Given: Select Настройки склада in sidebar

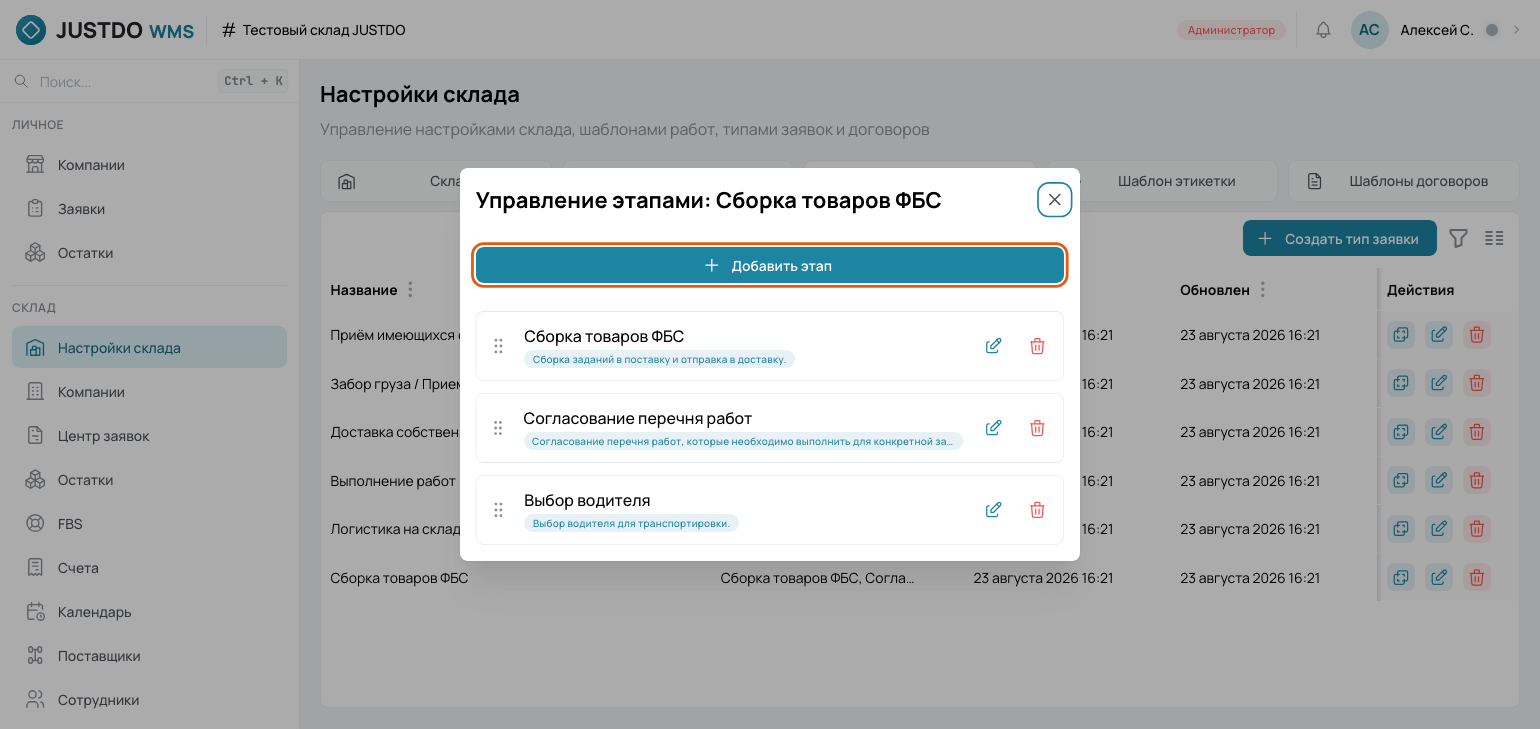Looking at the screenshot, I should click(x=150, y=348).
